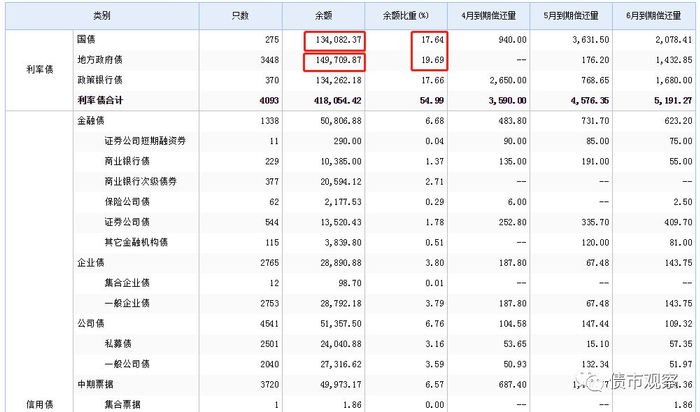The width and height of the screenshot is (700, 412).
Task: Select the 商业银行债 row label
Action: click(127, 161)
